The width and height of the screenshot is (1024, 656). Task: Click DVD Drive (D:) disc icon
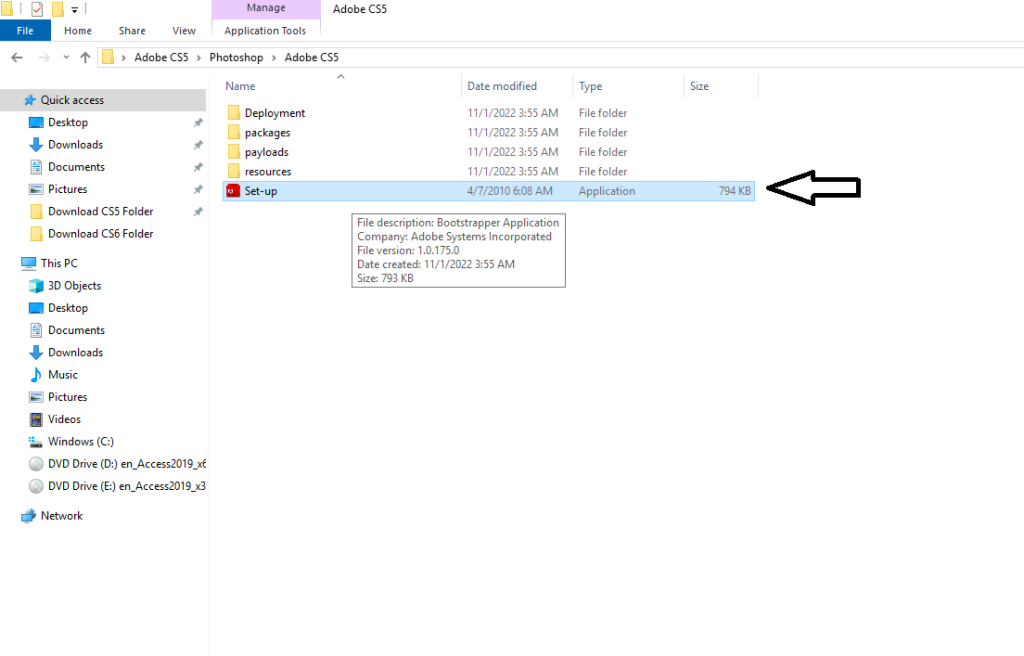[36, 464]
